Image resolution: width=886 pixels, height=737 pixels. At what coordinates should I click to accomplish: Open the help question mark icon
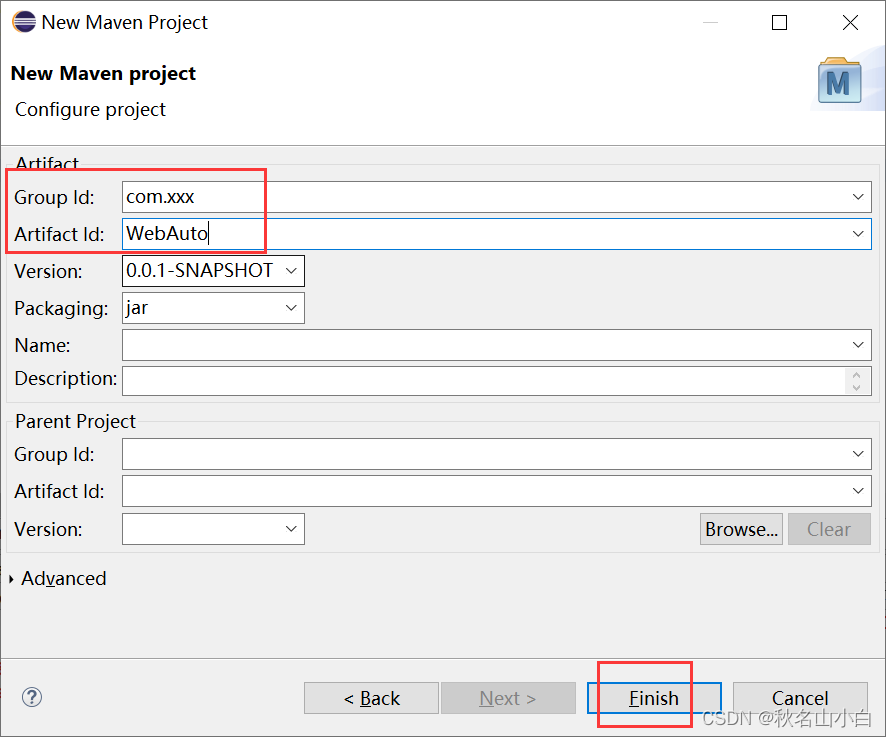point(31,697)
